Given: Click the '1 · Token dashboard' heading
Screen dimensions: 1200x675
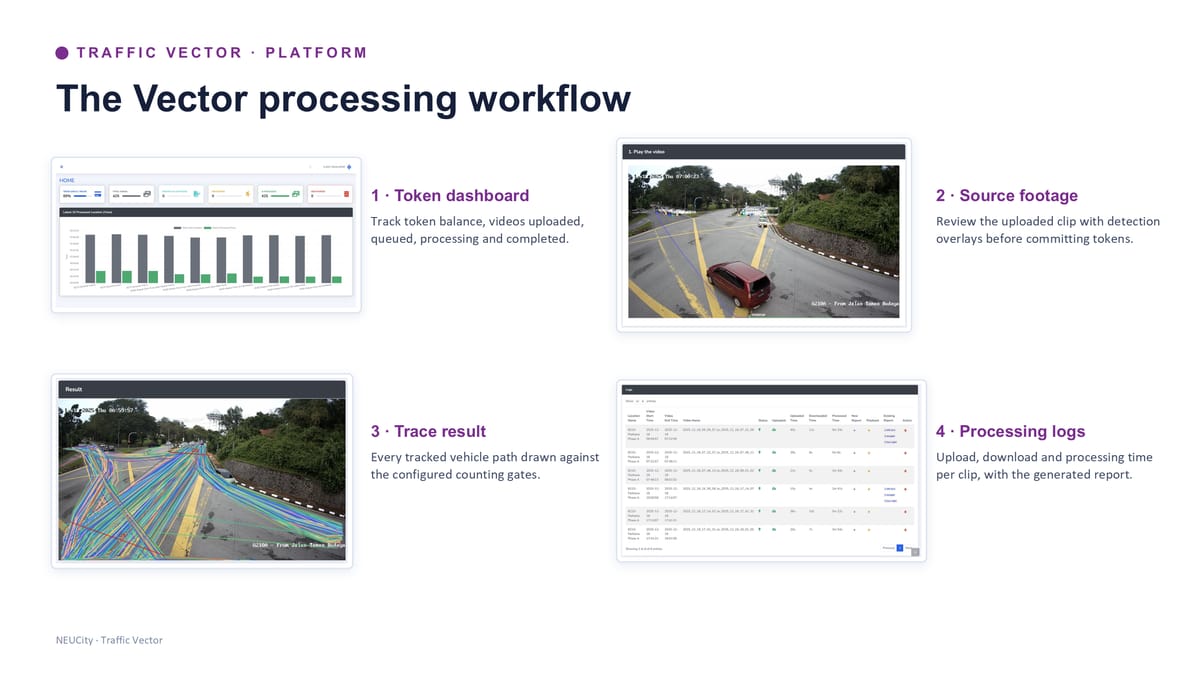Looking at the screenshot, I should click(x=450, y=196).
